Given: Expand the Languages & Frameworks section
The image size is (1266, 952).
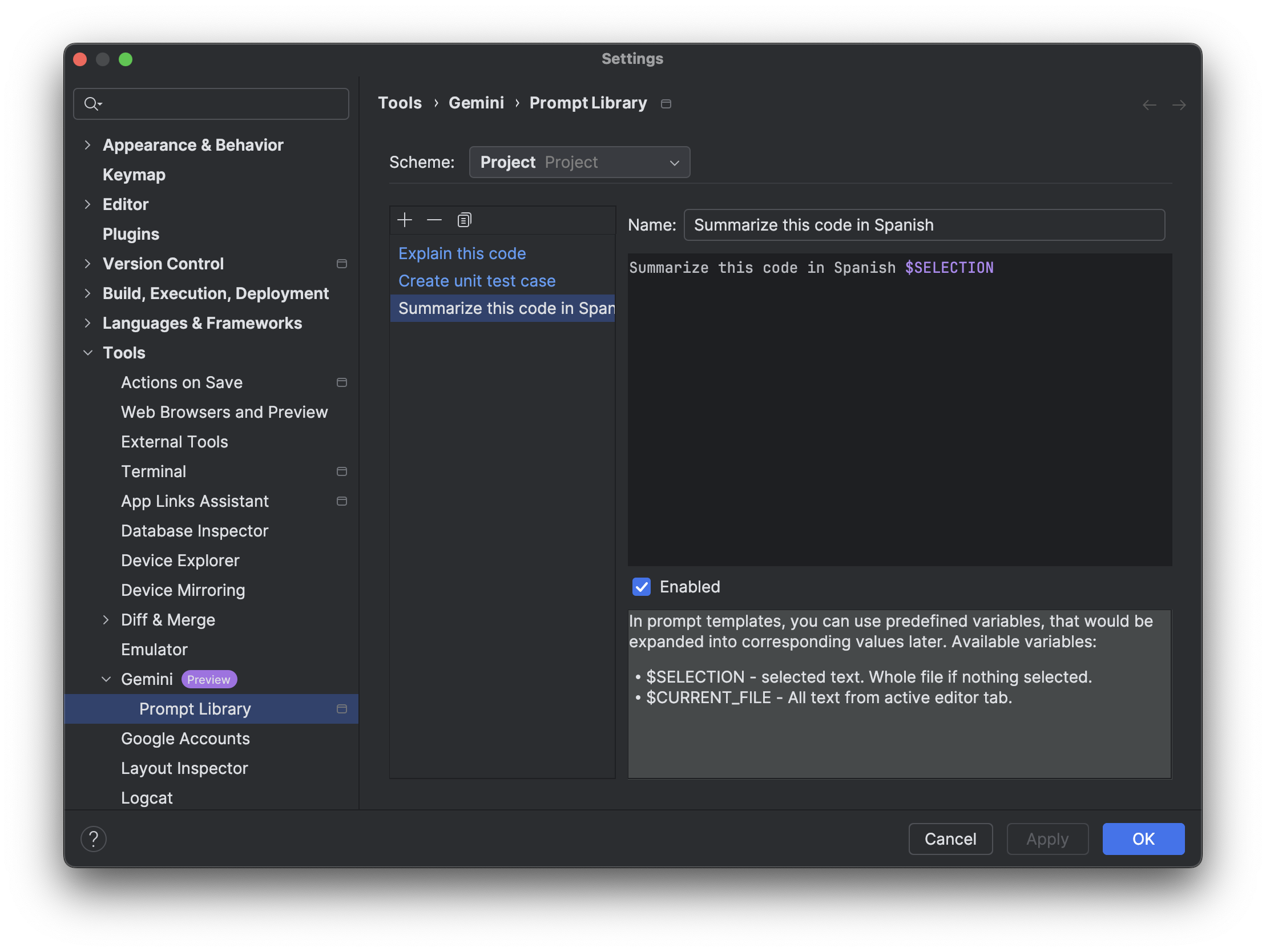Looking at the screenshot, I should point(88,322).
